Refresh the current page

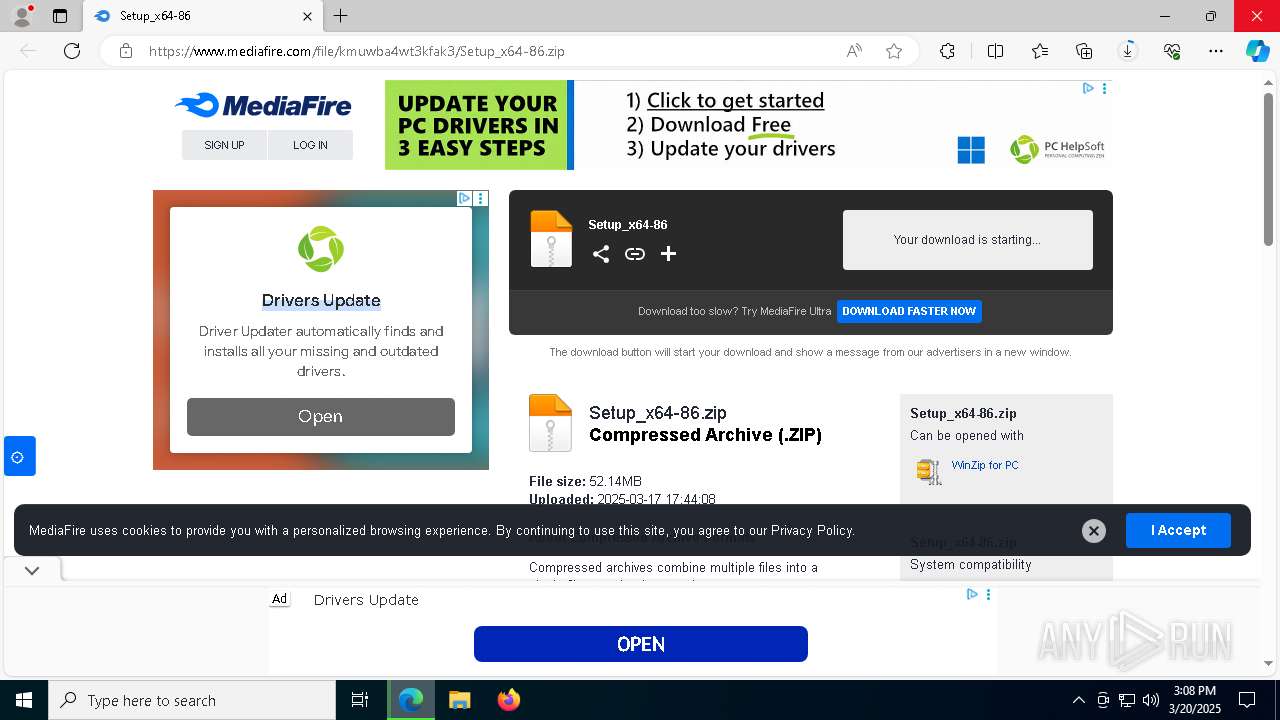(72, 51)
